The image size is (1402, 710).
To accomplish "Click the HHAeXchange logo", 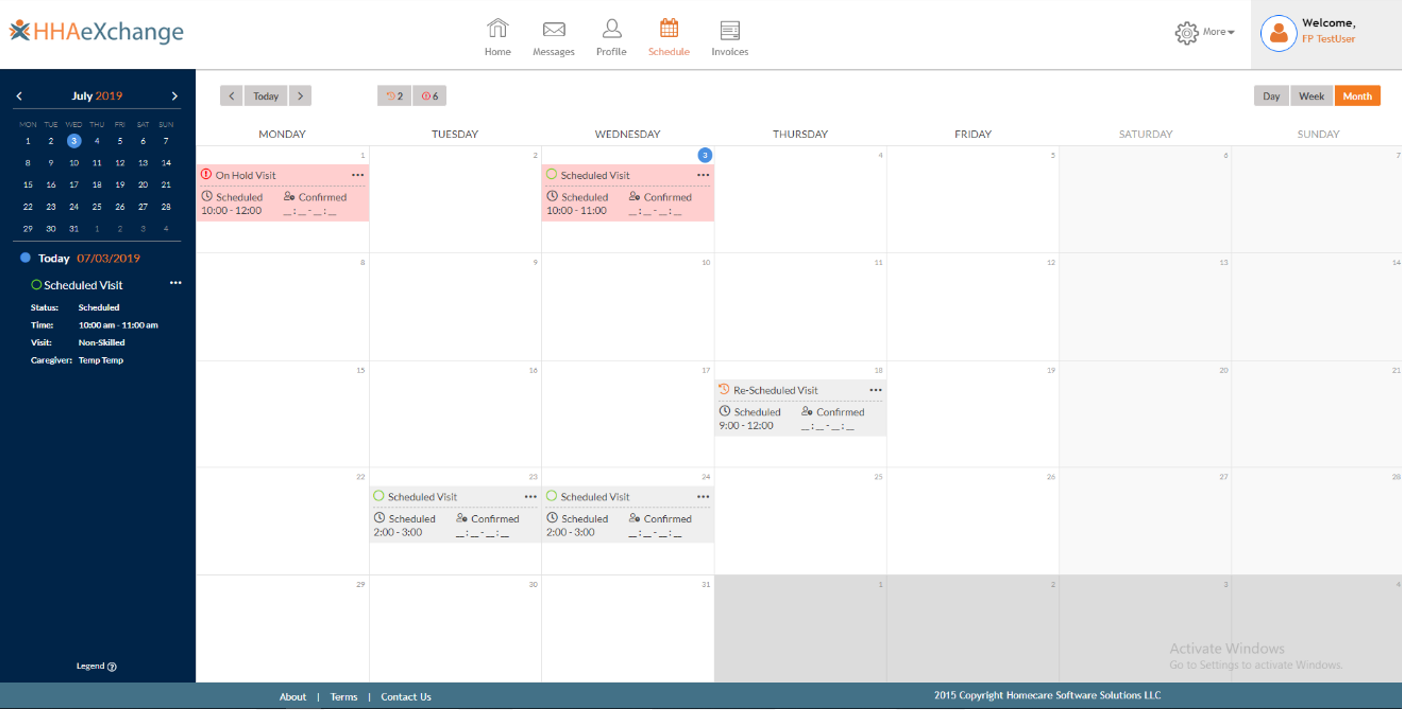I will pos(97,31).
